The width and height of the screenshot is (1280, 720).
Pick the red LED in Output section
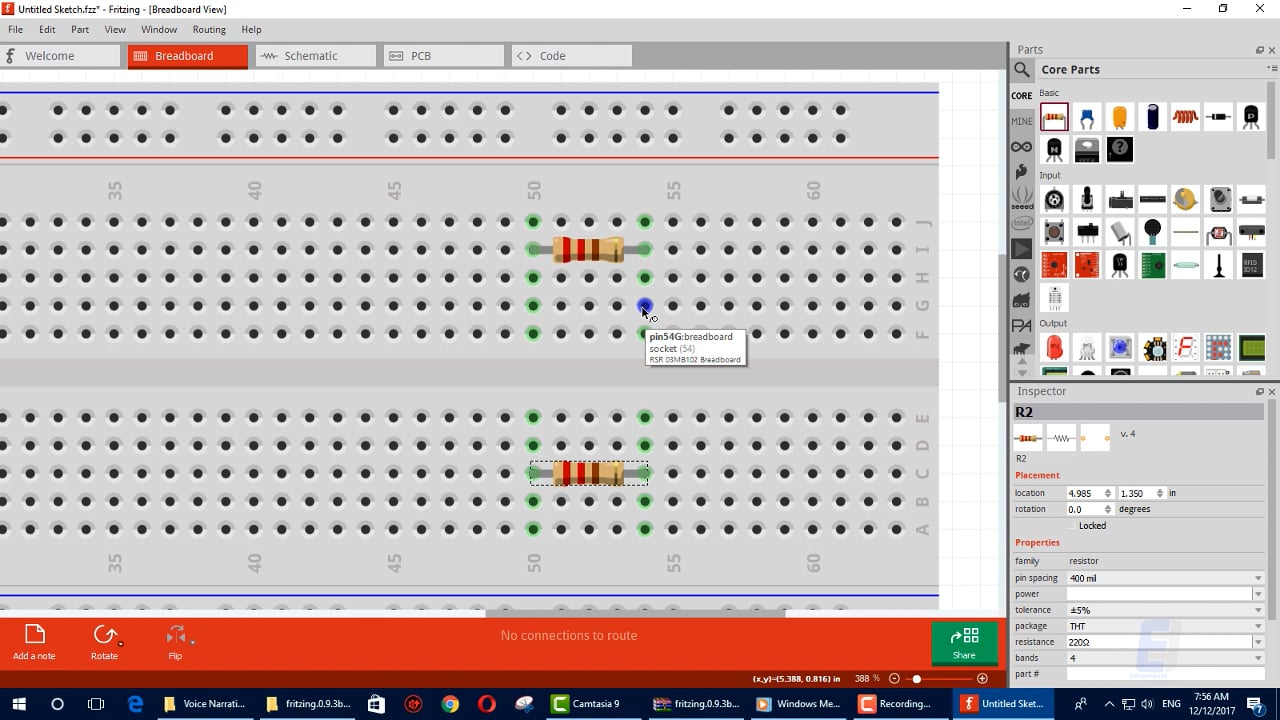[1054, 347]
